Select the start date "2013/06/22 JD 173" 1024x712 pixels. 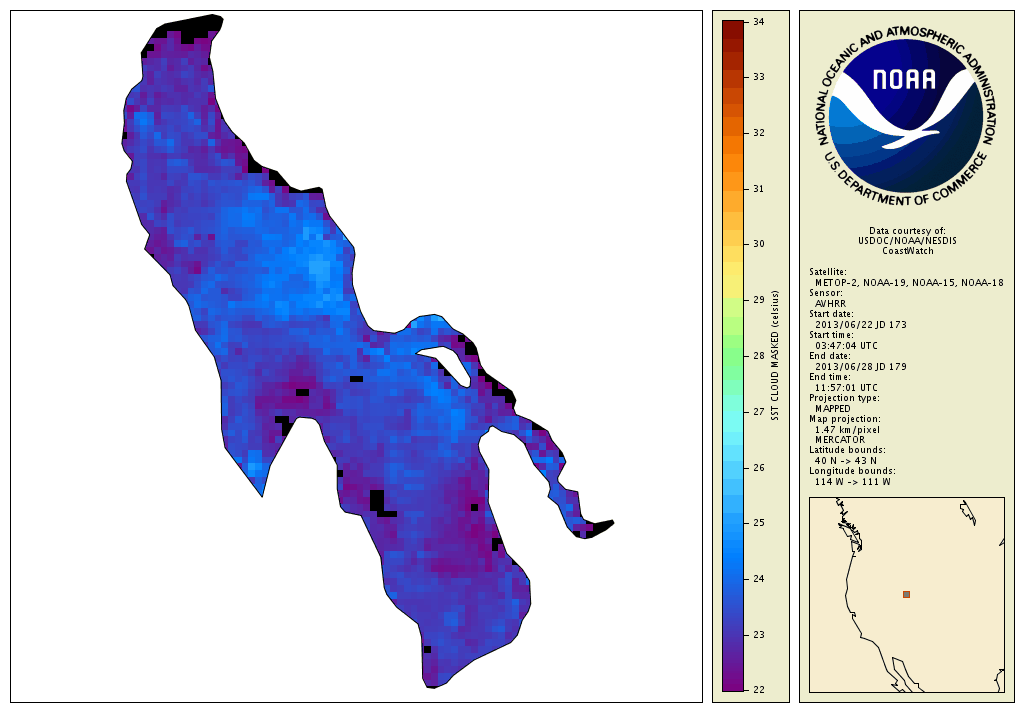pyautogui.click(x=861, y=325)
